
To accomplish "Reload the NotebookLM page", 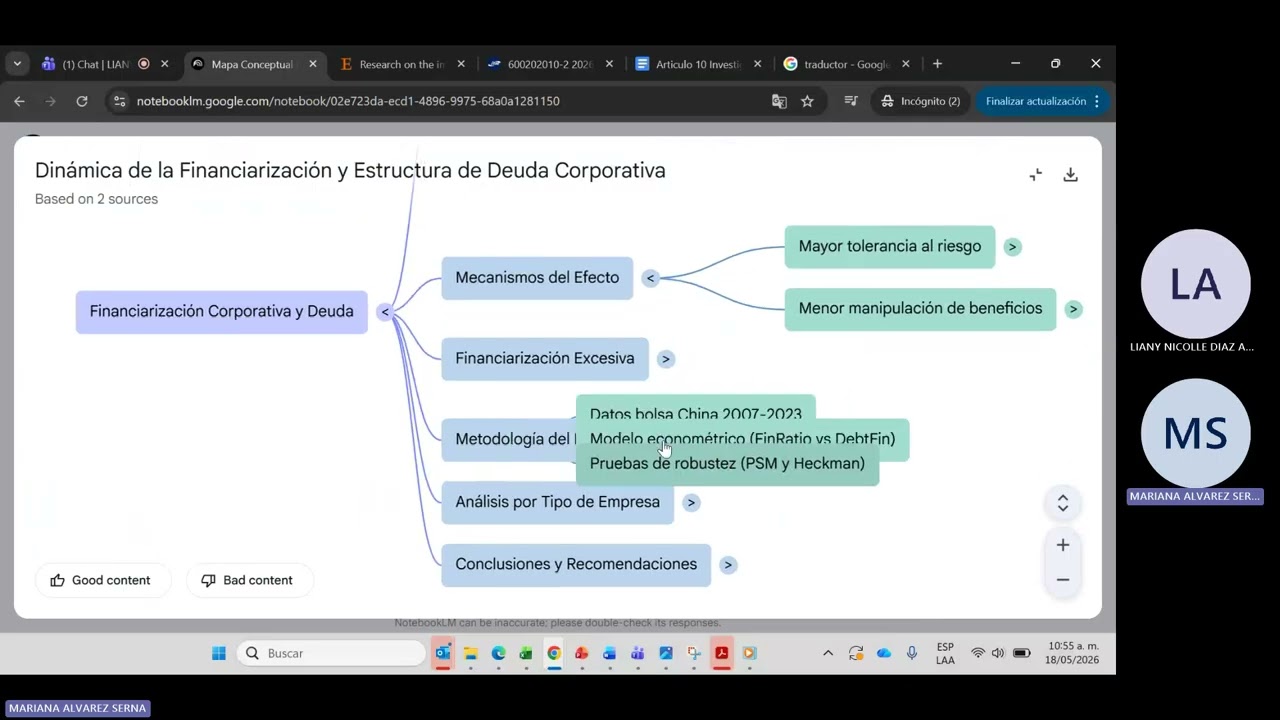I will coord(82,101).
